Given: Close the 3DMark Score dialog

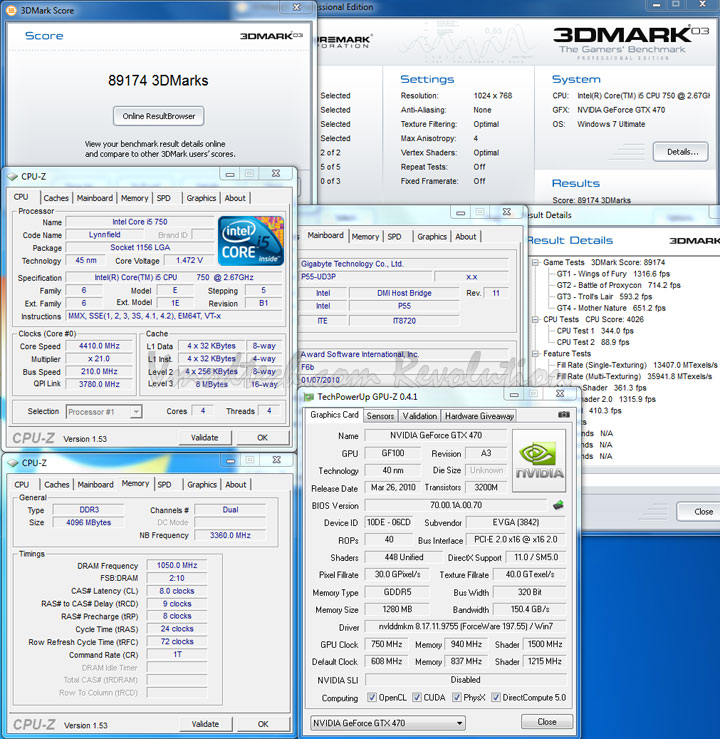Looking at the screenshot, I should pos(296,7).
